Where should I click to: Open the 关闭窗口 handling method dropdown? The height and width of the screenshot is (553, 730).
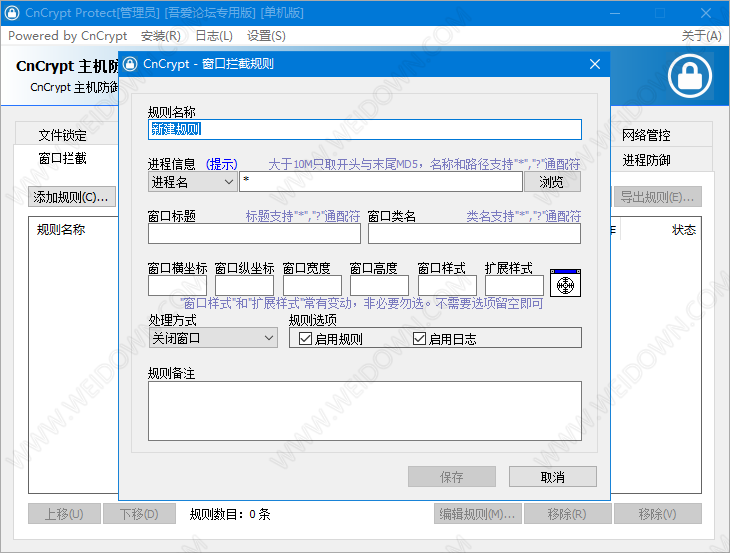click(x=213, y=338)
